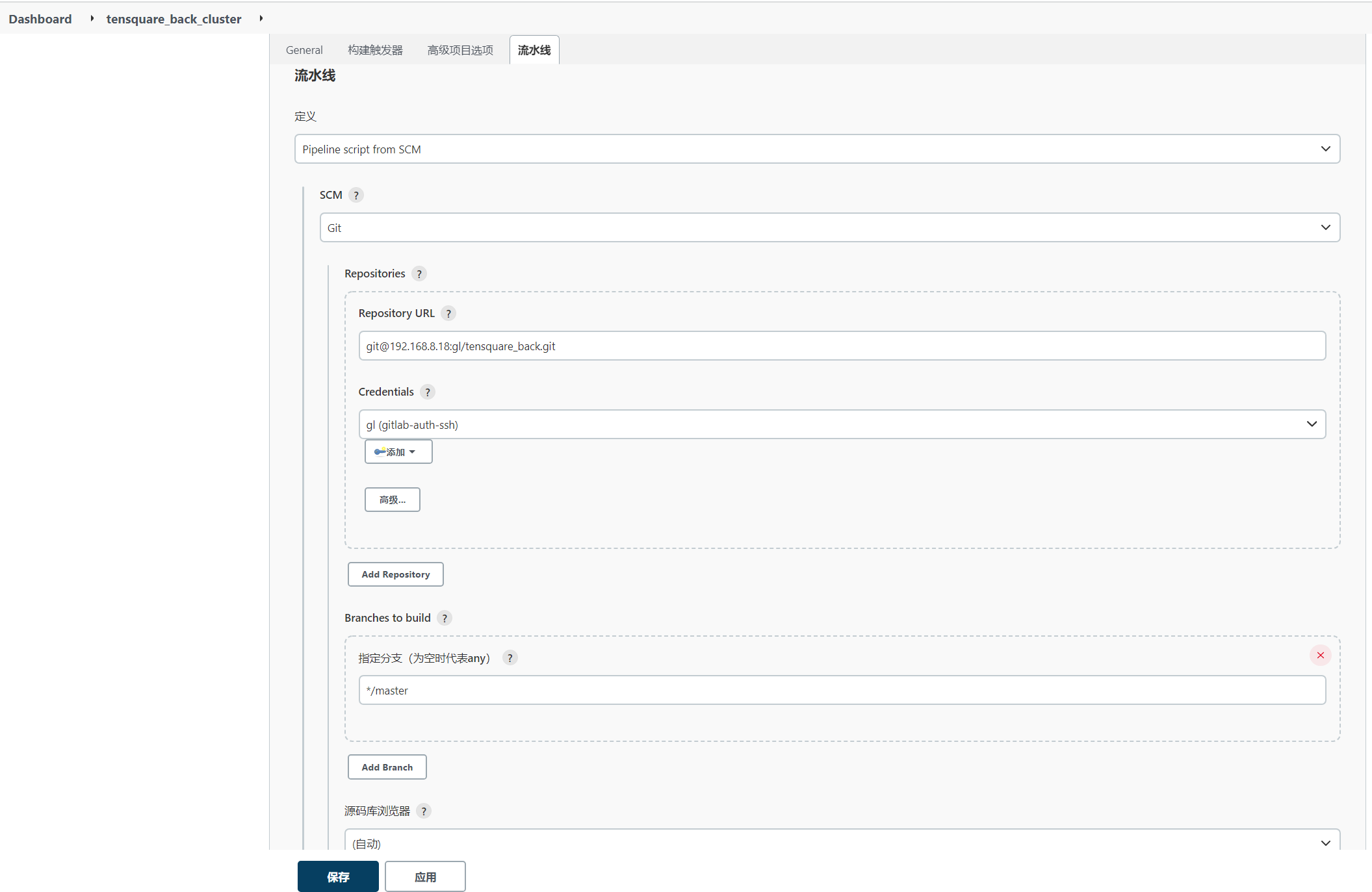
Task: Open help for SCM field
Action: coord(356,195)
